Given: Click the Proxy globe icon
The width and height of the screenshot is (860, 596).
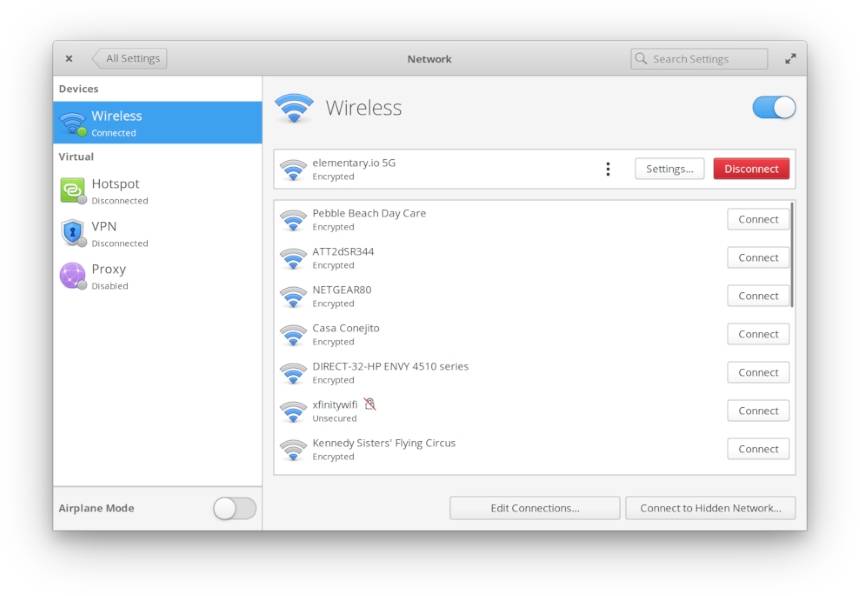Looking at the screenshot, I should [x=72, y=275].
